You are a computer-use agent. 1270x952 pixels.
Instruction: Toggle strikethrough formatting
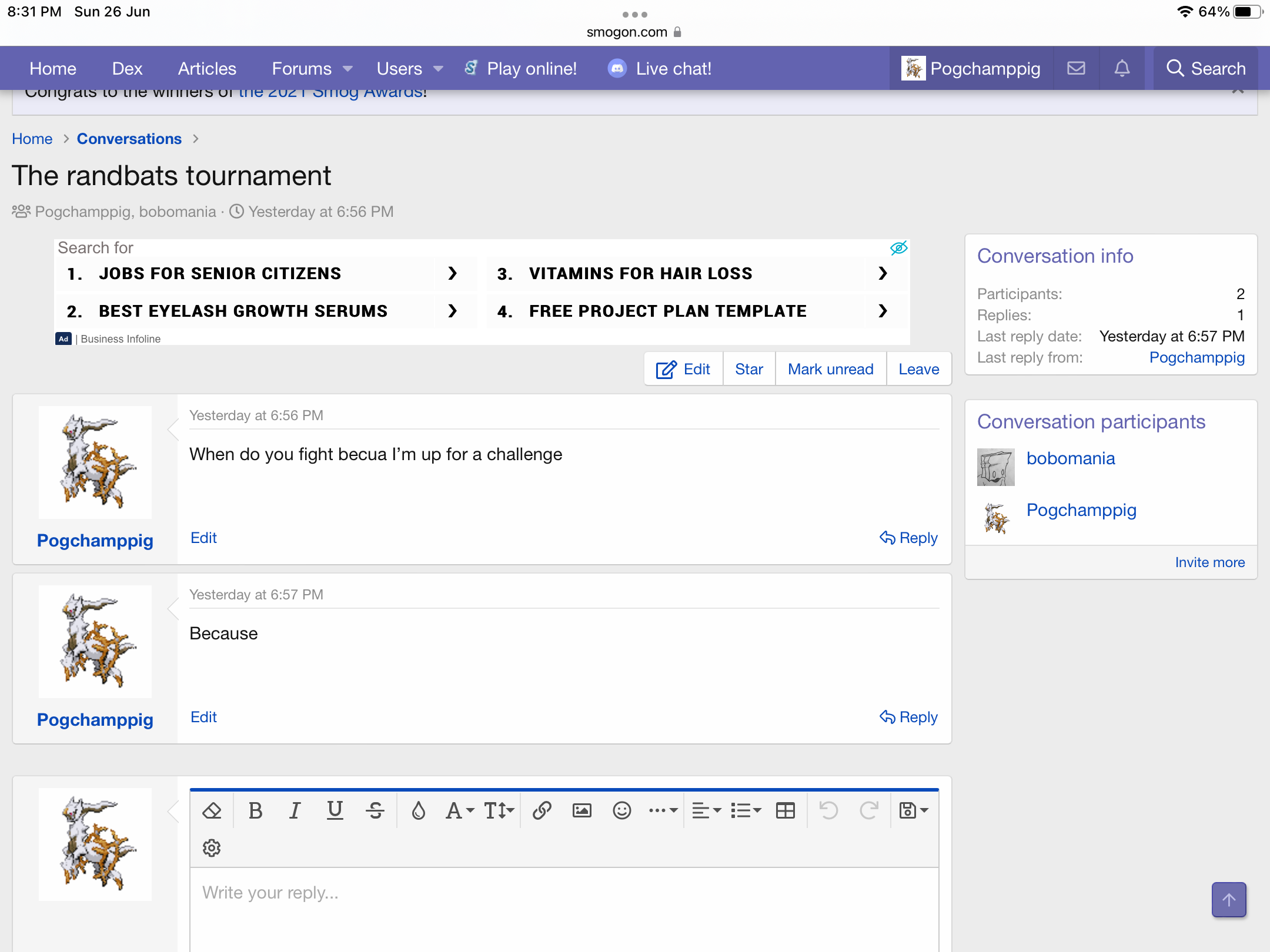(x=375, y=811)
